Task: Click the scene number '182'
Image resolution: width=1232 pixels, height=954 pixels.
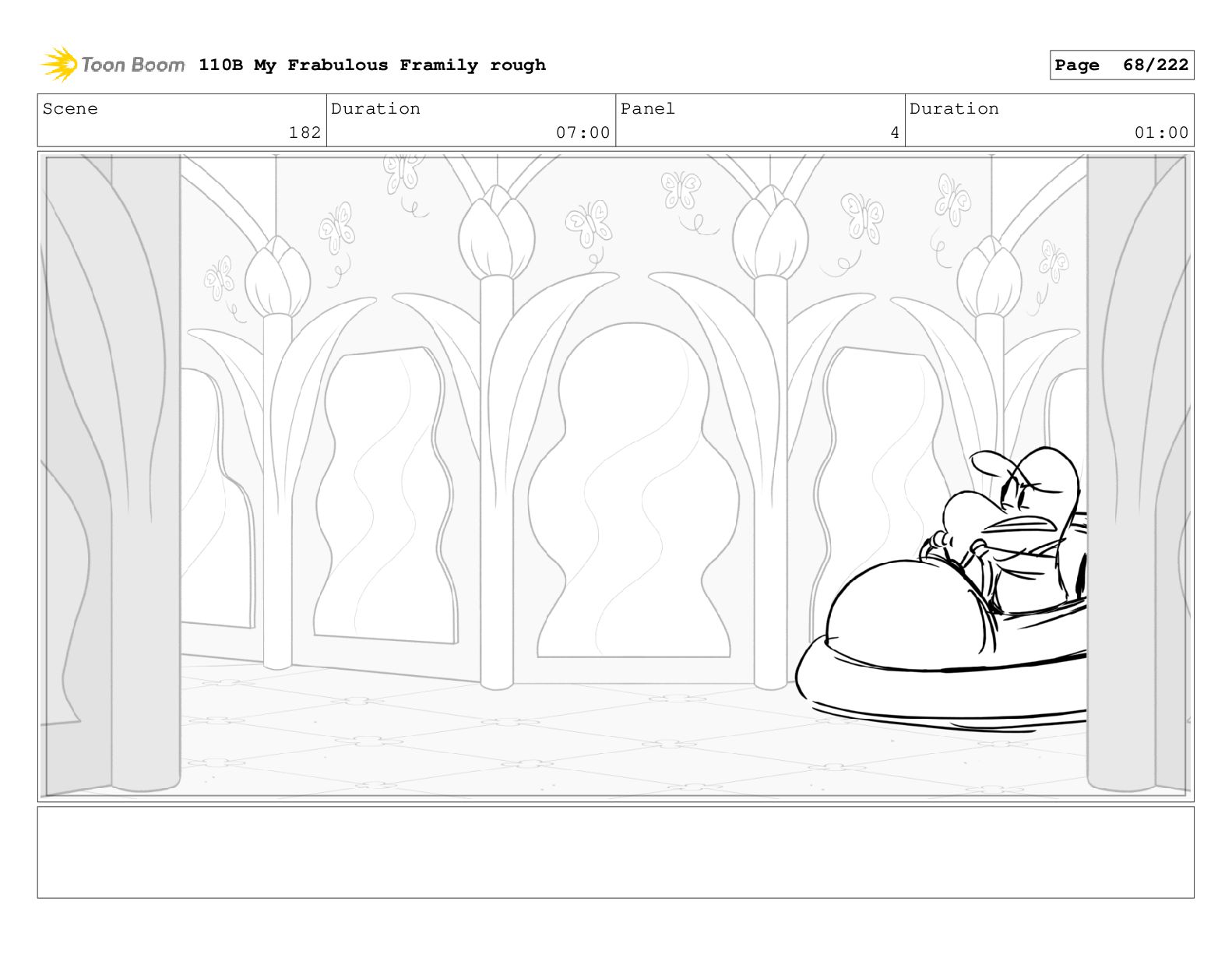Action: click(304, 133)
